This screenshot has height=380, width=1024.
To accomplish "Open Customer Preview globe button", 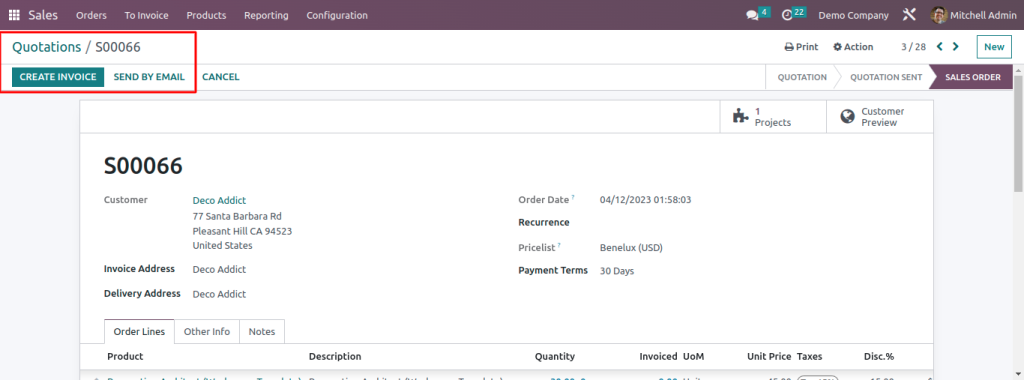I will click(880, 117).
